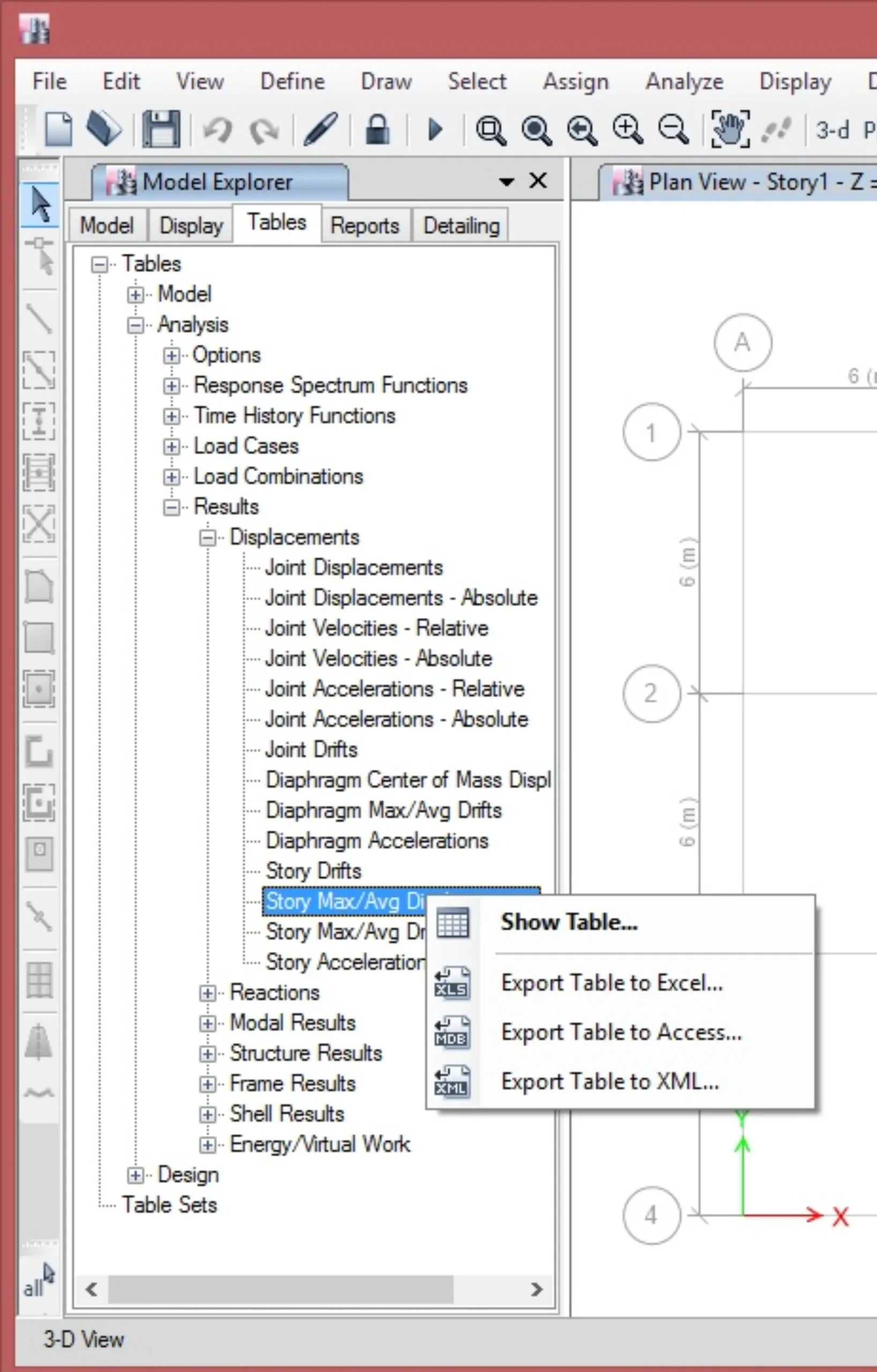Screen dimensions: 877x1372
Task: Collapse the Analysis tree node
Action: (136, 325)
